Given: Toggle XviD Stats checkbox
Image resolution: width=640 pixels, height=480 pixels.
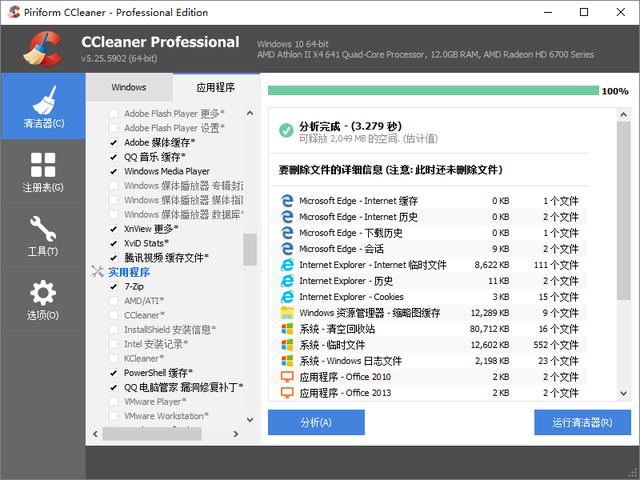Looking at the screenshot, I should (113, 243).
